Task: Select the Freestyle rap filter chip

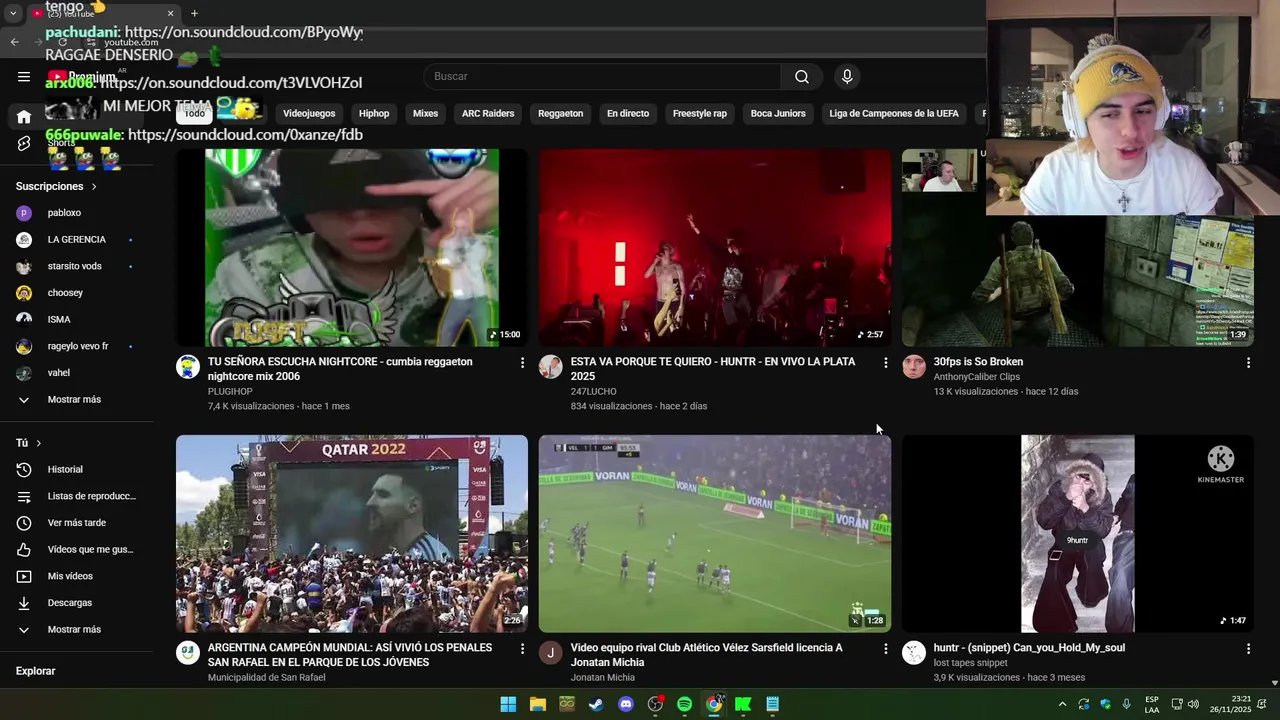Action: (x=700, y=114)
